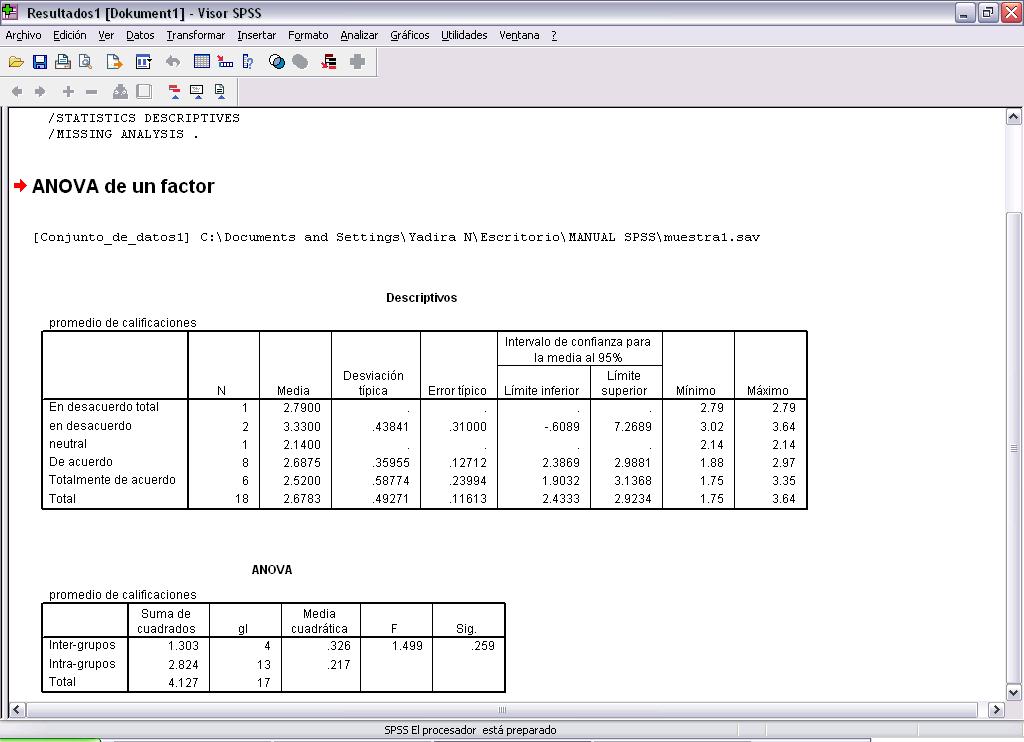This screenshot has width=1024, height=742.
Task: Click the 'SPSS El procesador está preparado' status
Action: click(x=470, y=730)
